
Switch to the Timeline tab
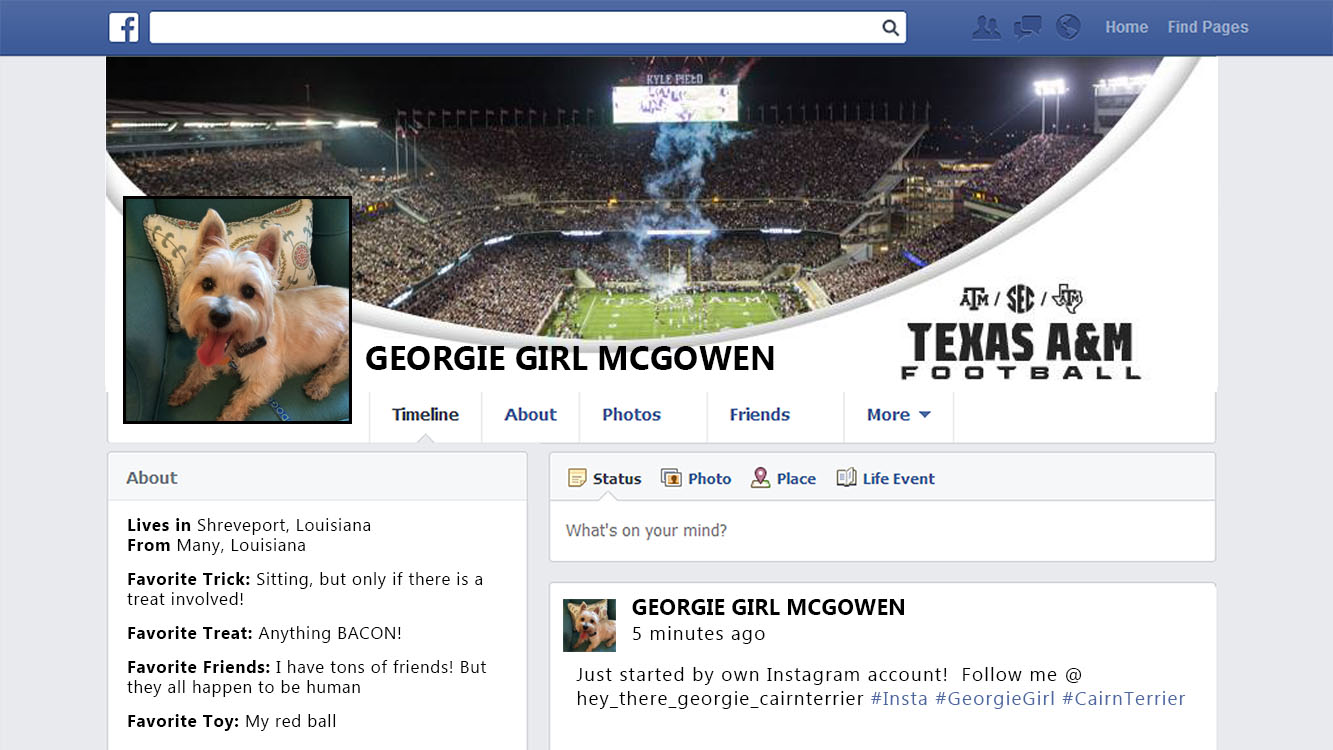425,415
